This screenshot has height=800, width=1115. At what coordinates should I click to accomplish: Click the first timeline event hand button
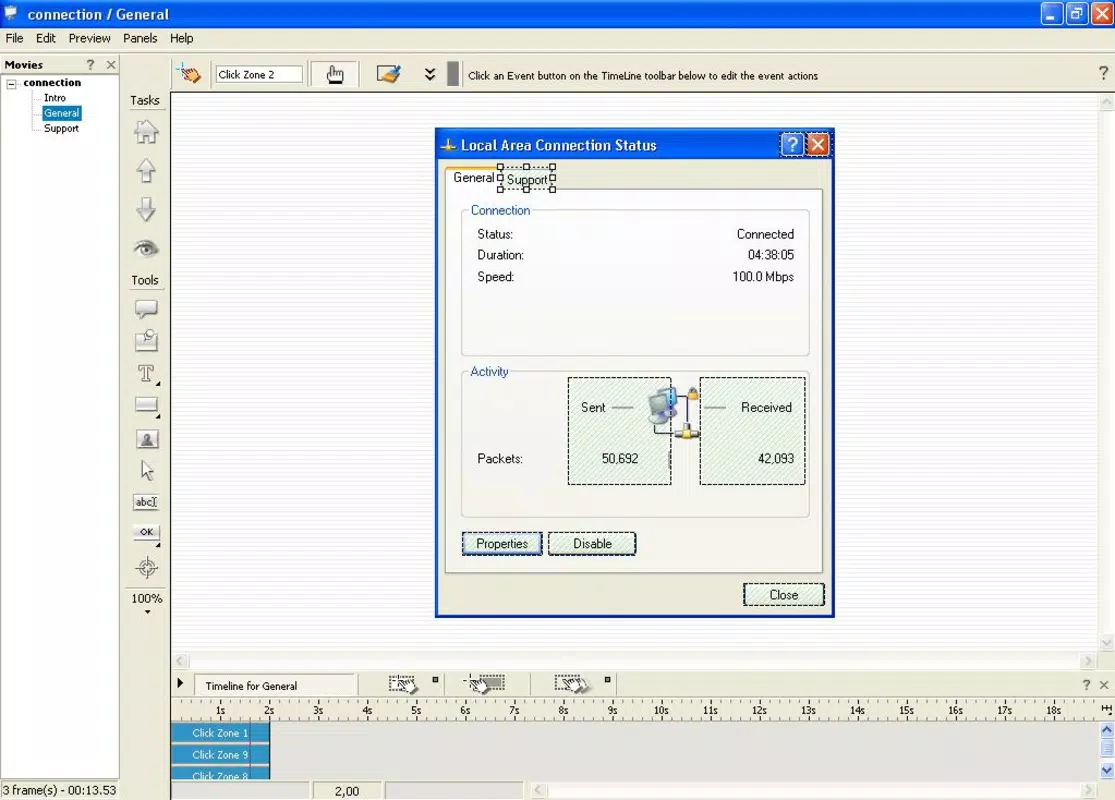click(403, 683)
